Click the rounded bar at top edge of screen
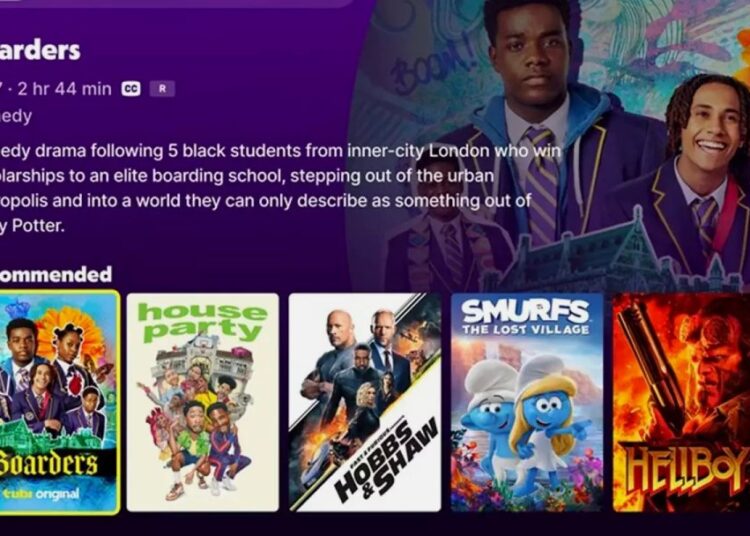 coord(179,3)
